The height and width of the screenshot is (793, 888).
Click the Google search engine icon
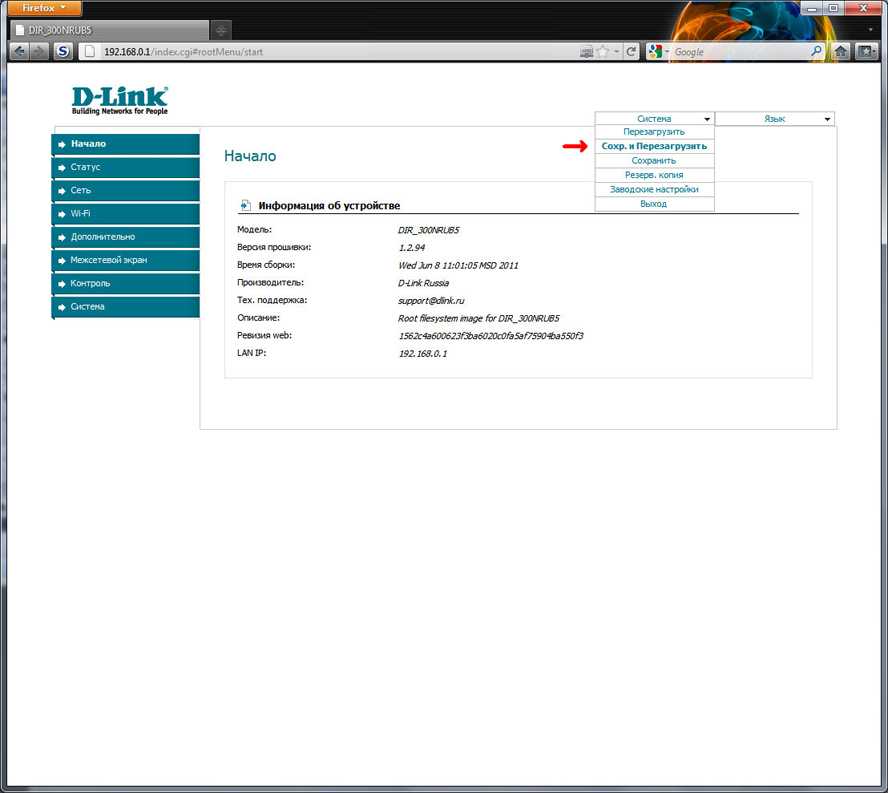pyautogui.click(x=655, y=52)
